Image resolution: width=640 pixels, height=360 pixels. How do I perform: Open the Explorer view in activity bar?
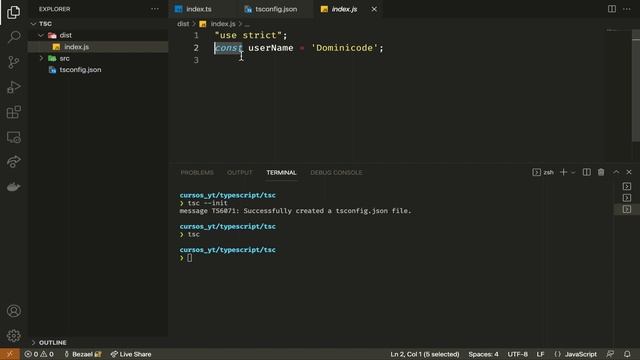click(13, 12)
